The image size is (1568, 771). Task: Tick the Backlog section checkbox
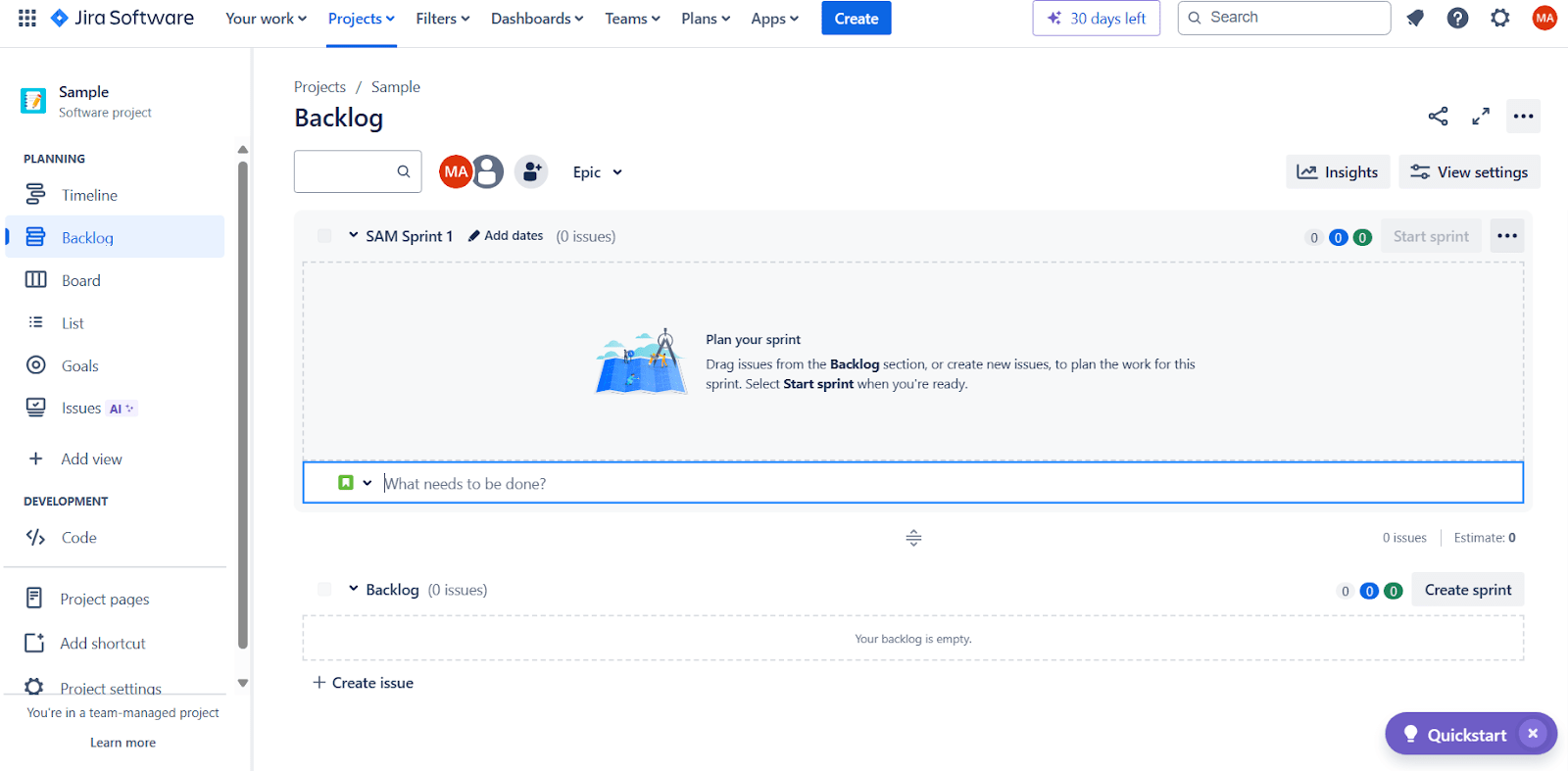coord(324,590)
